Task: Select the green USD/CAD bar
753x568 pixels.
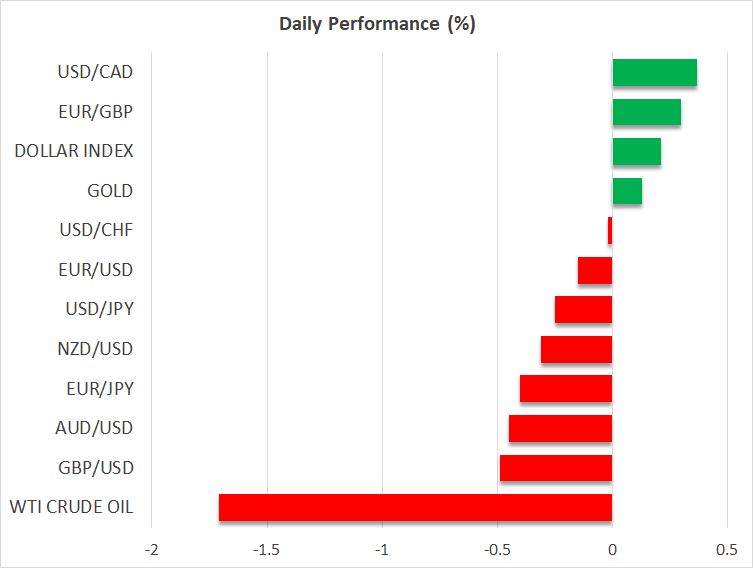Action: [x=654, y=72]
